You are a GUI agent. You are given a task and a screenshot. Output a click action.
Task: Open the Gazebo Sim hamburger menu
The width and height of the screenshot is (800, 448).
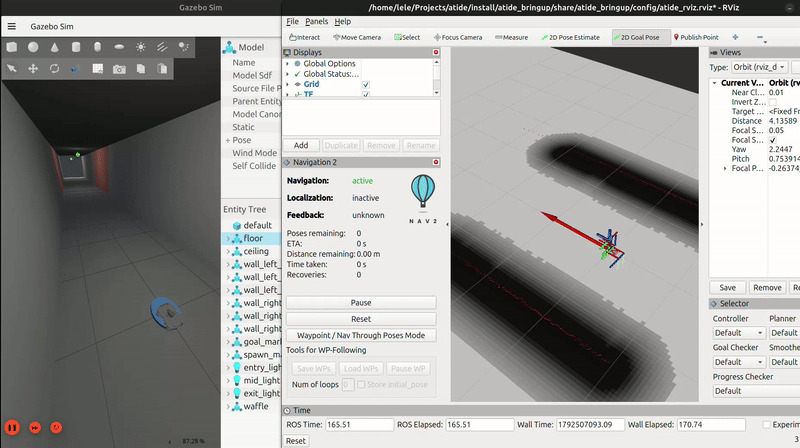point(12,27)
